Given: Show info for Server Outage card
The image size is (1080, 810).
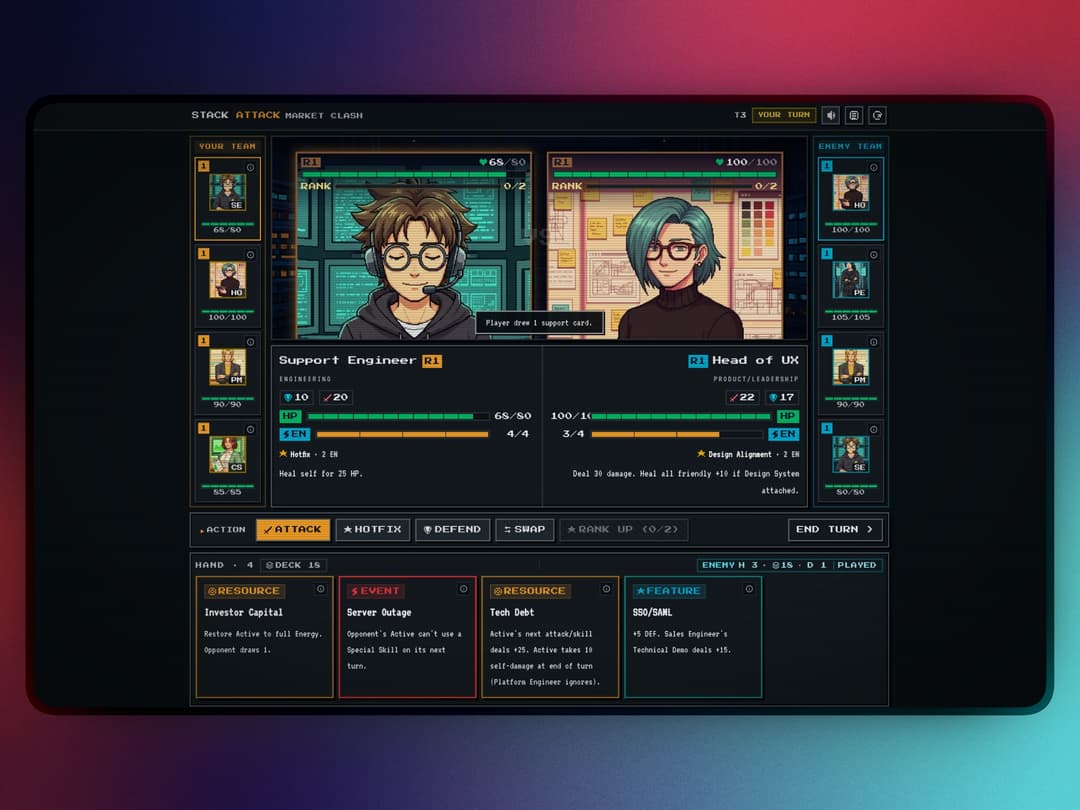Looking at the screenshot, I should [464, 589].
